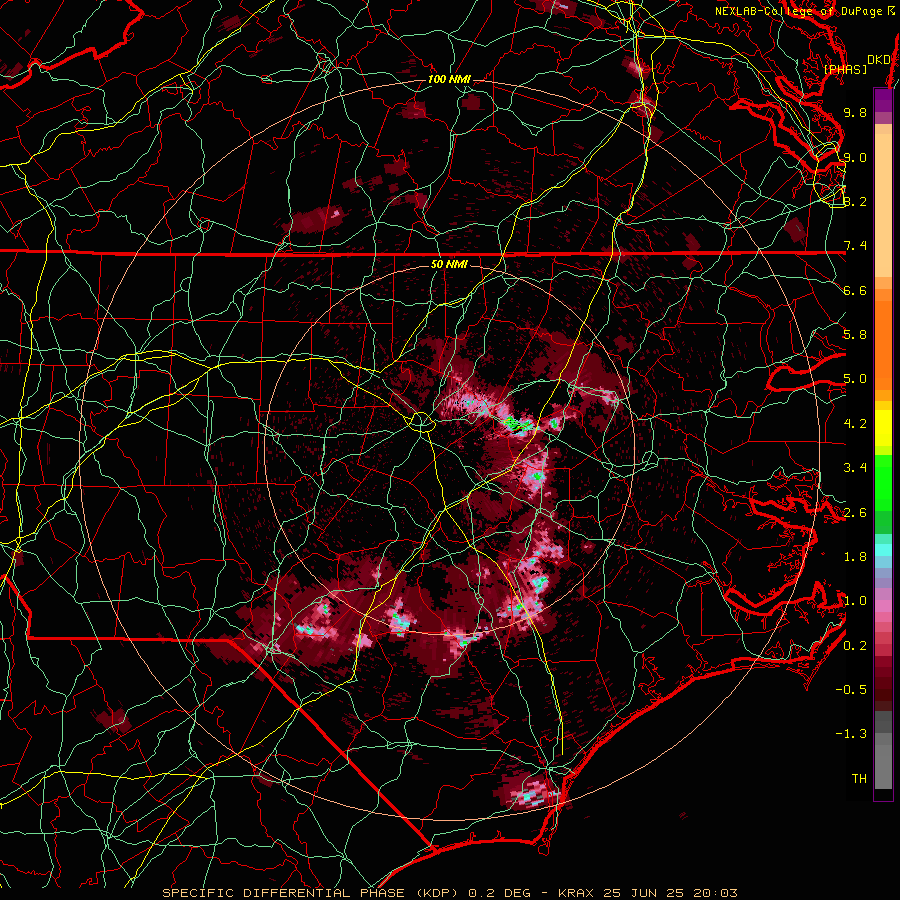Image resolution: width=900 pixels, height=900 pixels.
Task: Select the 9.0 value on the color scale
Action: (855, 157)
